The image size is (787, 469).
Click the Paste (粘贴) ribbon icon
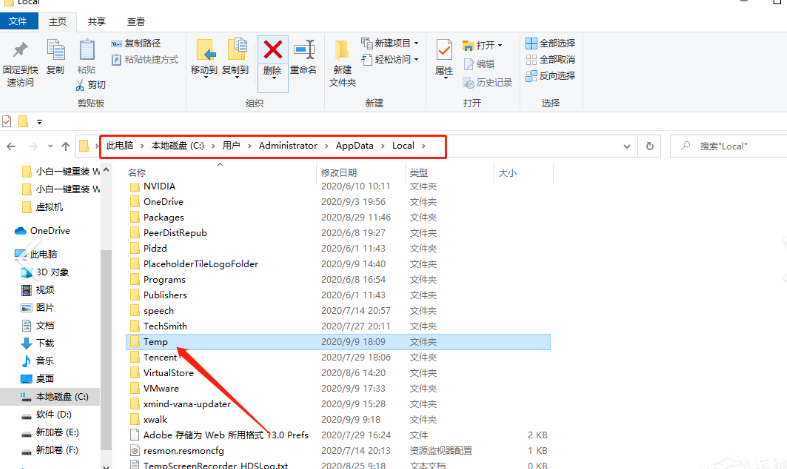tap(87, 50)
